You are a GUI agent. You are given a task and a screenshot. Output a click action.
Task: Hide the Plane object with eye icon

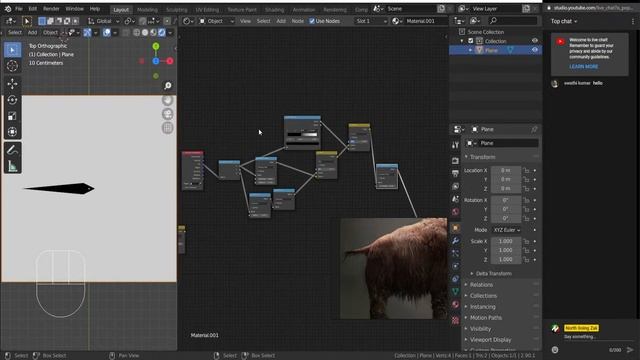pyautogui.click(x=535, y=50)
